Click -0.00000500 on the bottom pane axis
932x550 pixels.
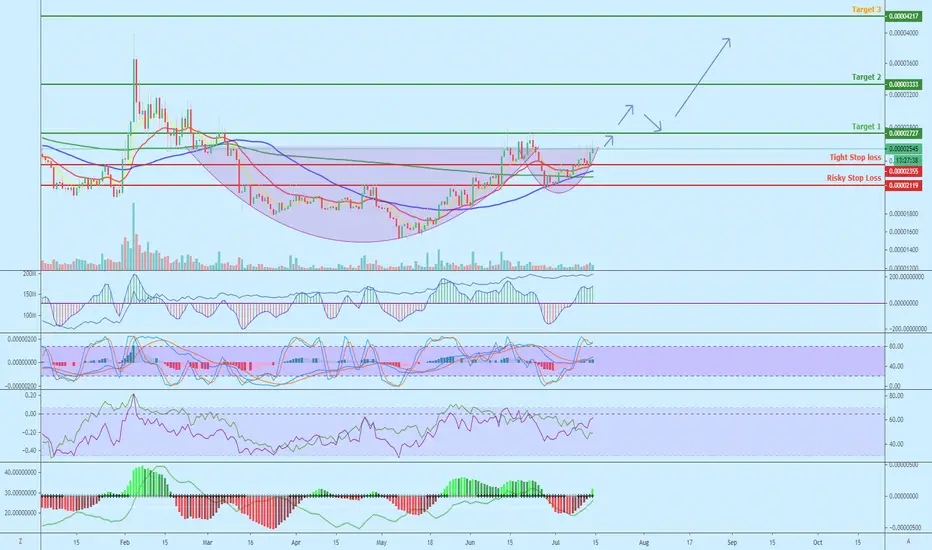pyautogui.click(x=906, y=527)
